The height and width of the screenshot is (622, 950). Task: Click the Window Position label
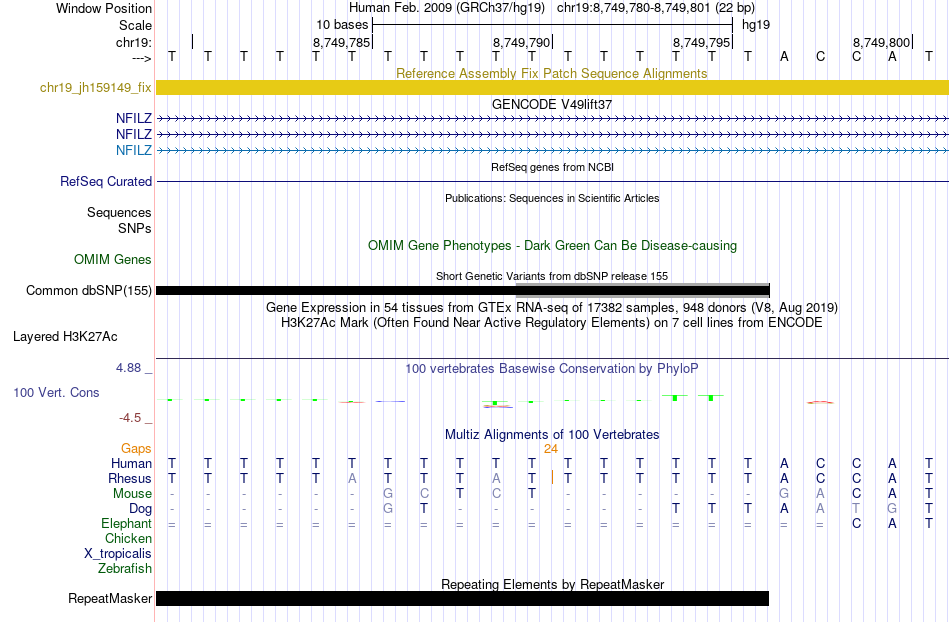[104, 8]
